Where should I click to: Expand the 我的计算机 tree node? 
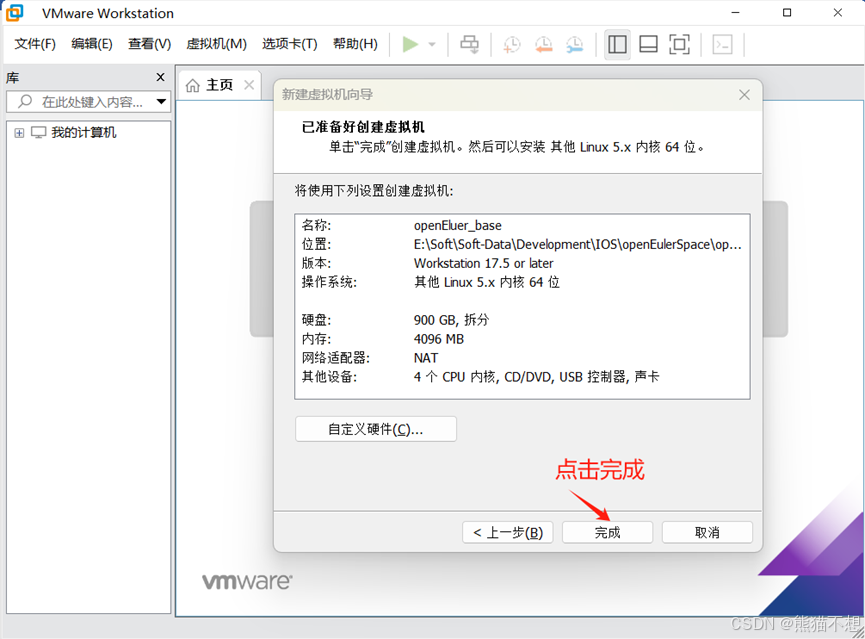19,133
